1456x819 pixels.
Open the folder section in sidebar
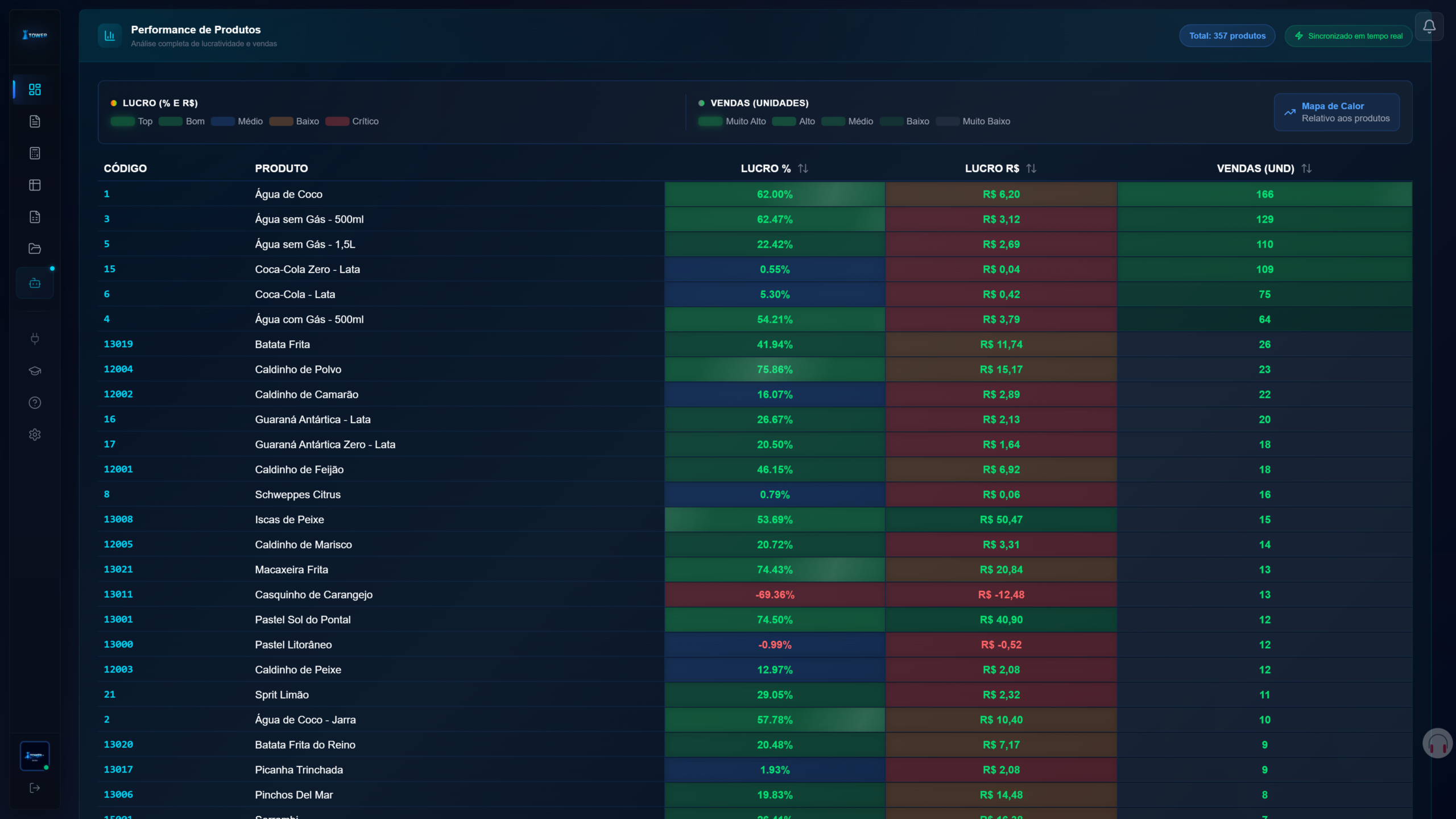coord(35,249)
